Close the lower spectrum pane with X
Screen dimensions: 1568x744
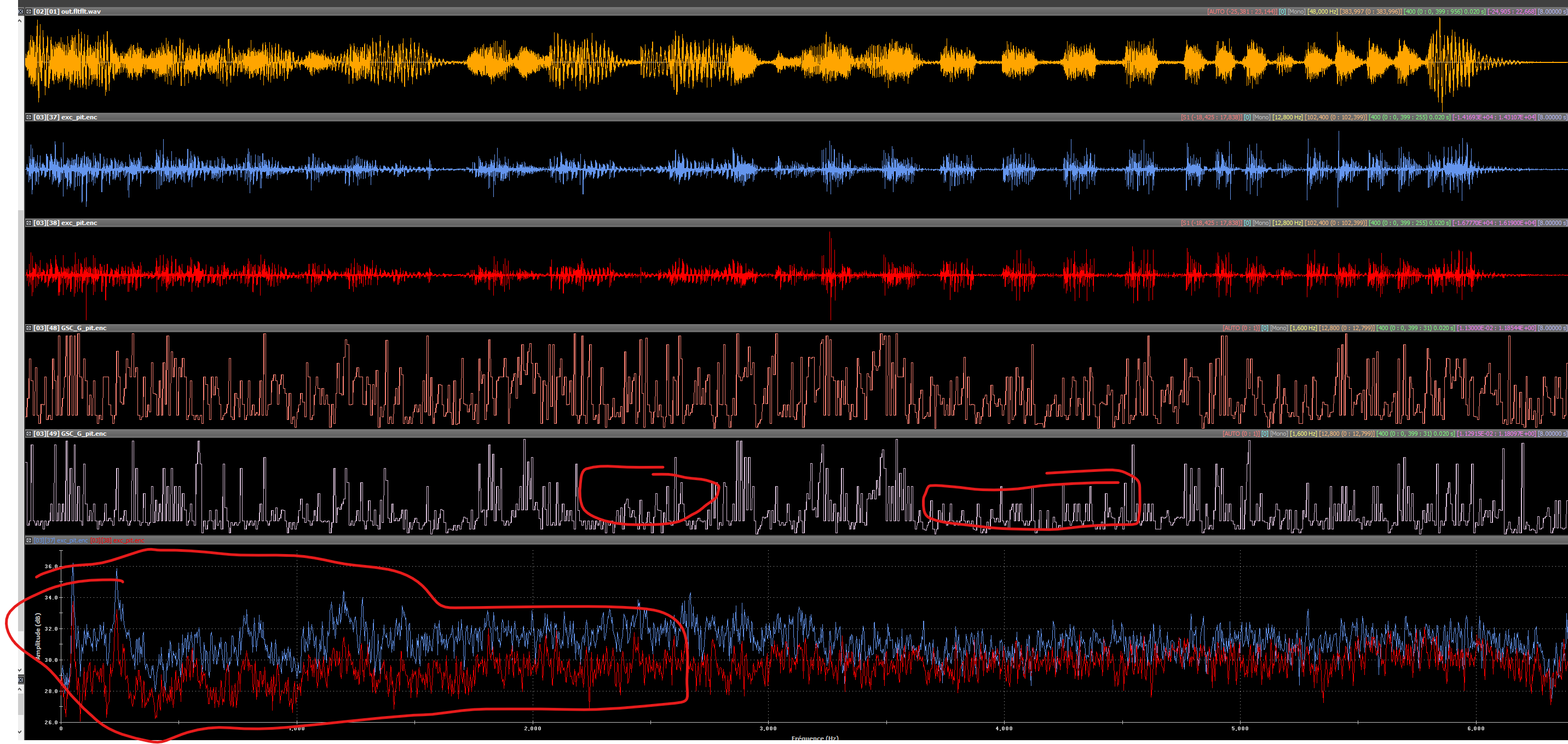pos(21,679)
